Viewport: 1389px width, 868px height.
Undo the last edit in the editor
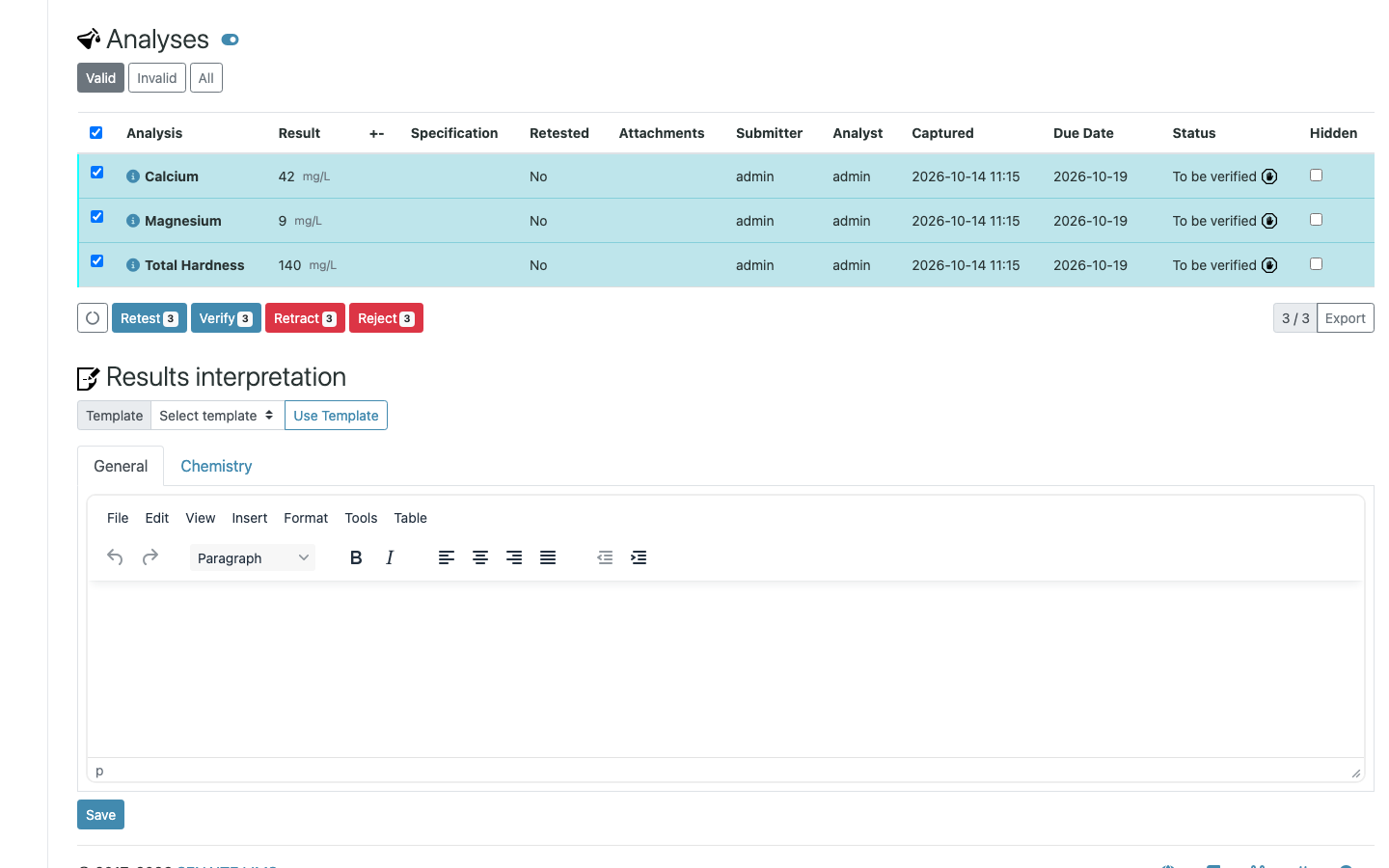(115, 557)
